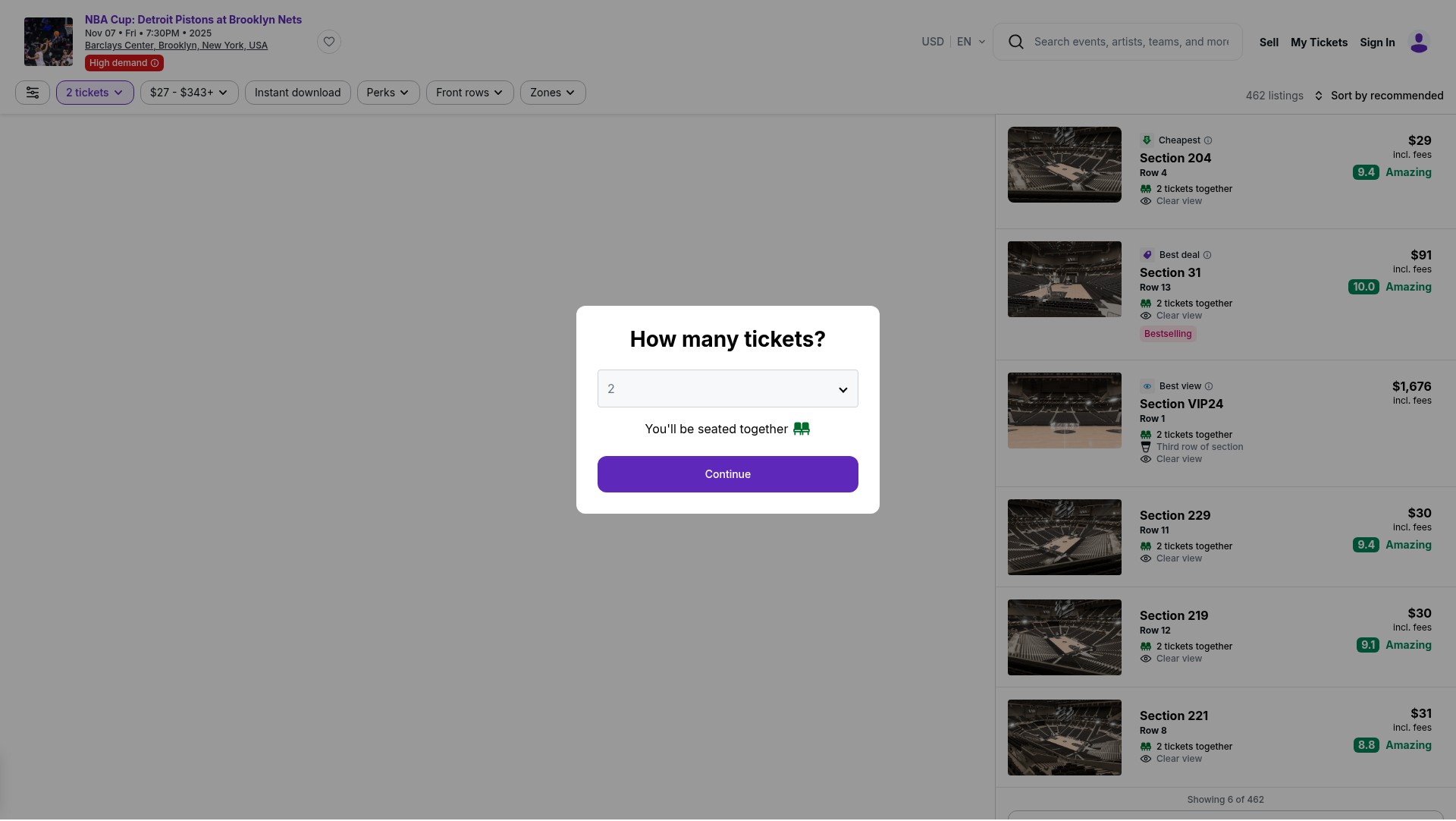Click the sort arrows icon
Image resolution: width=1456 pixels, height=821 pixels.
[x=1319, y=96]
